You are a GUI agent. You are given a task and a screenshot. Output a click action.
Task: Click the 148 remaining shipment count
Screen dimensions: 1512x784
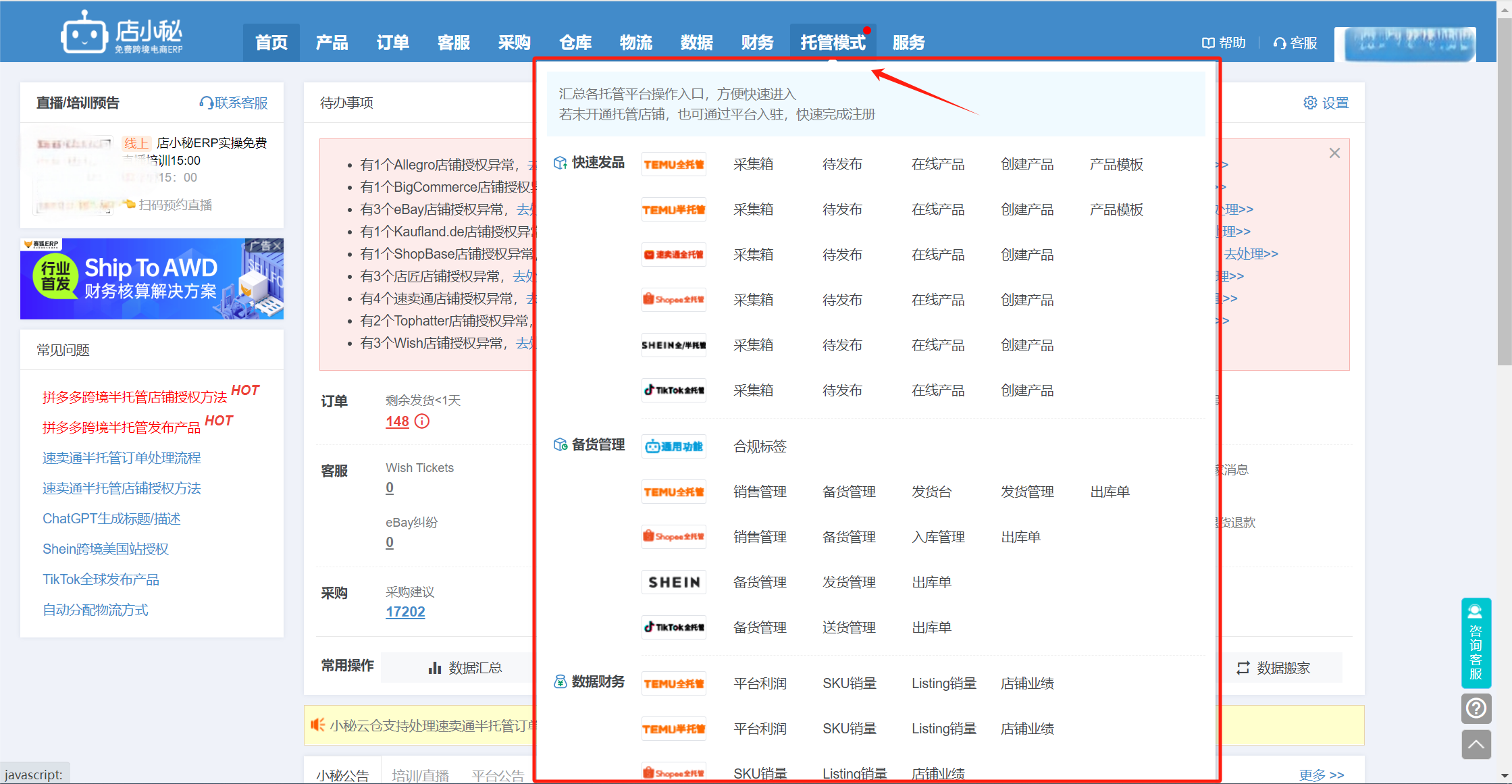pos(398,421)
